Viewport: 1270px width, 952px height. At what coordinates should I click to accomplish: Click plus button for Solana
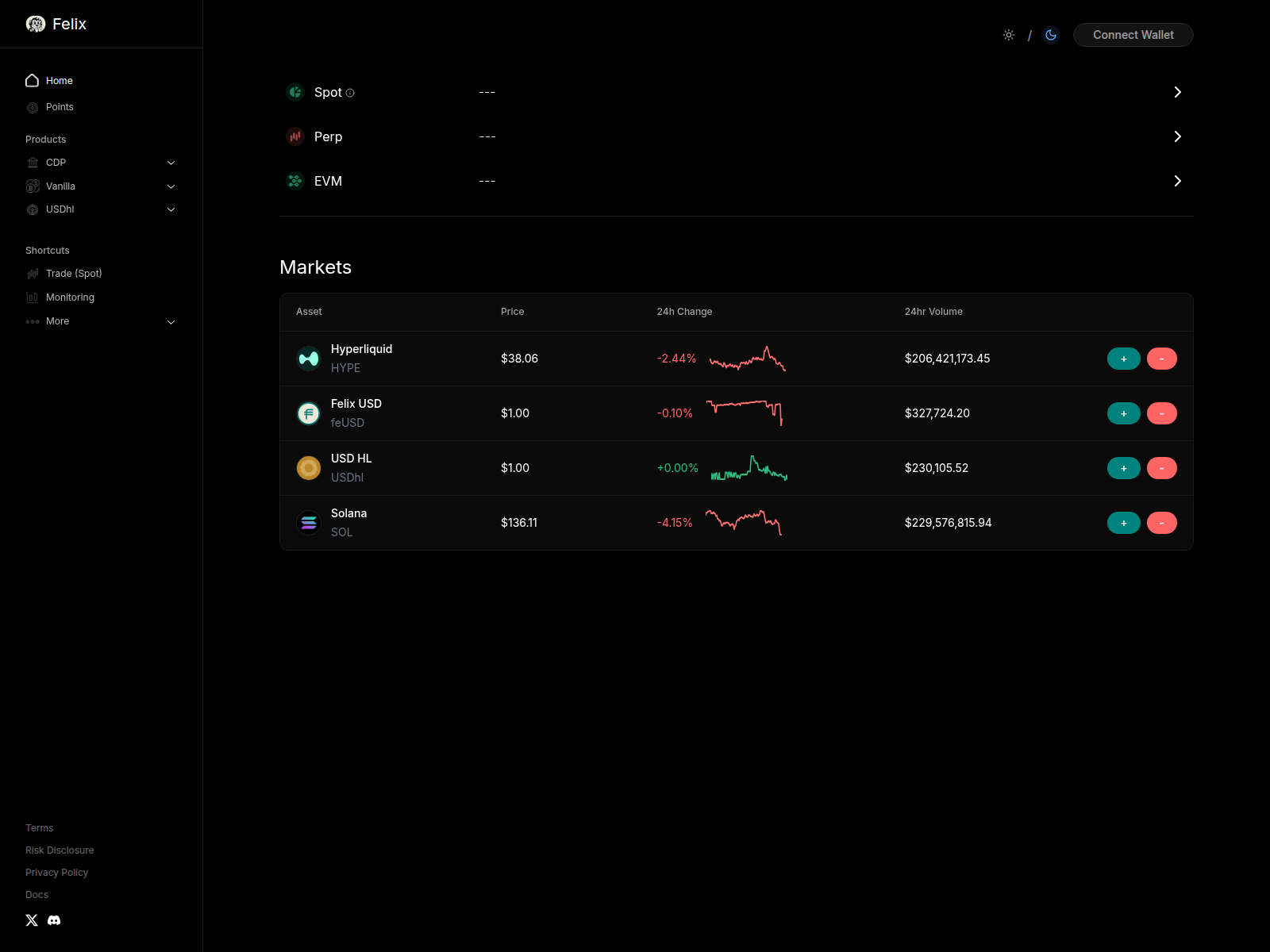[1124, 523]
